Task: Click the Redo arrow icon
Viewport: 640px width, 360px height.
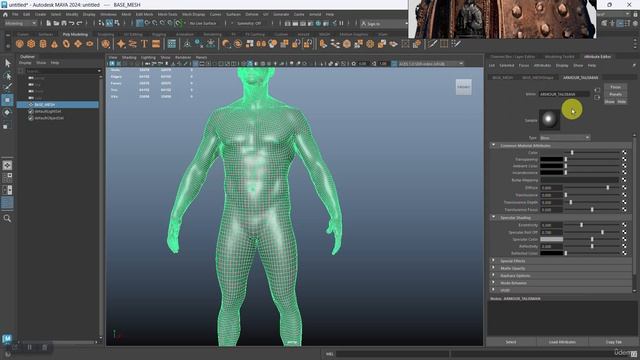Action: pyautogui.click(x=80, y=23)
